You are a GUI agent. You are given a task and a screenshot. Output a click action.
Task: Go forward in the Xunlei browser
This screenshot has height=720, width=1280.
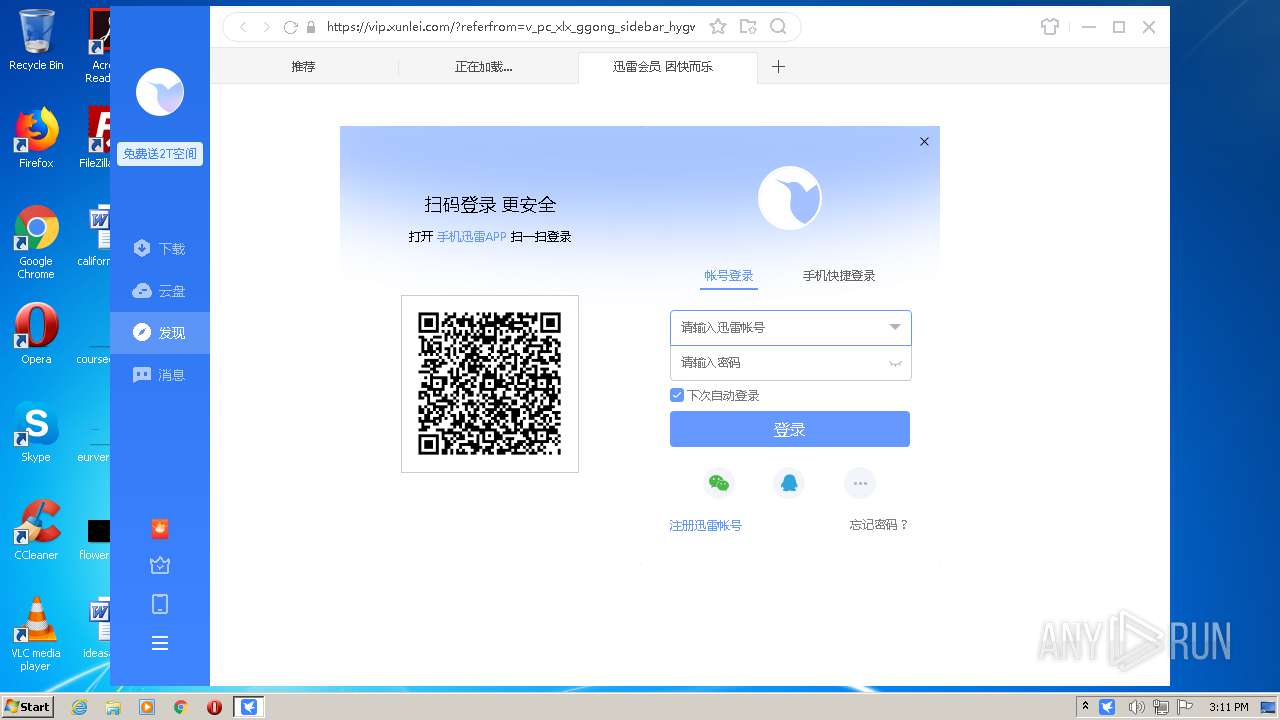[x=266, y=27]
